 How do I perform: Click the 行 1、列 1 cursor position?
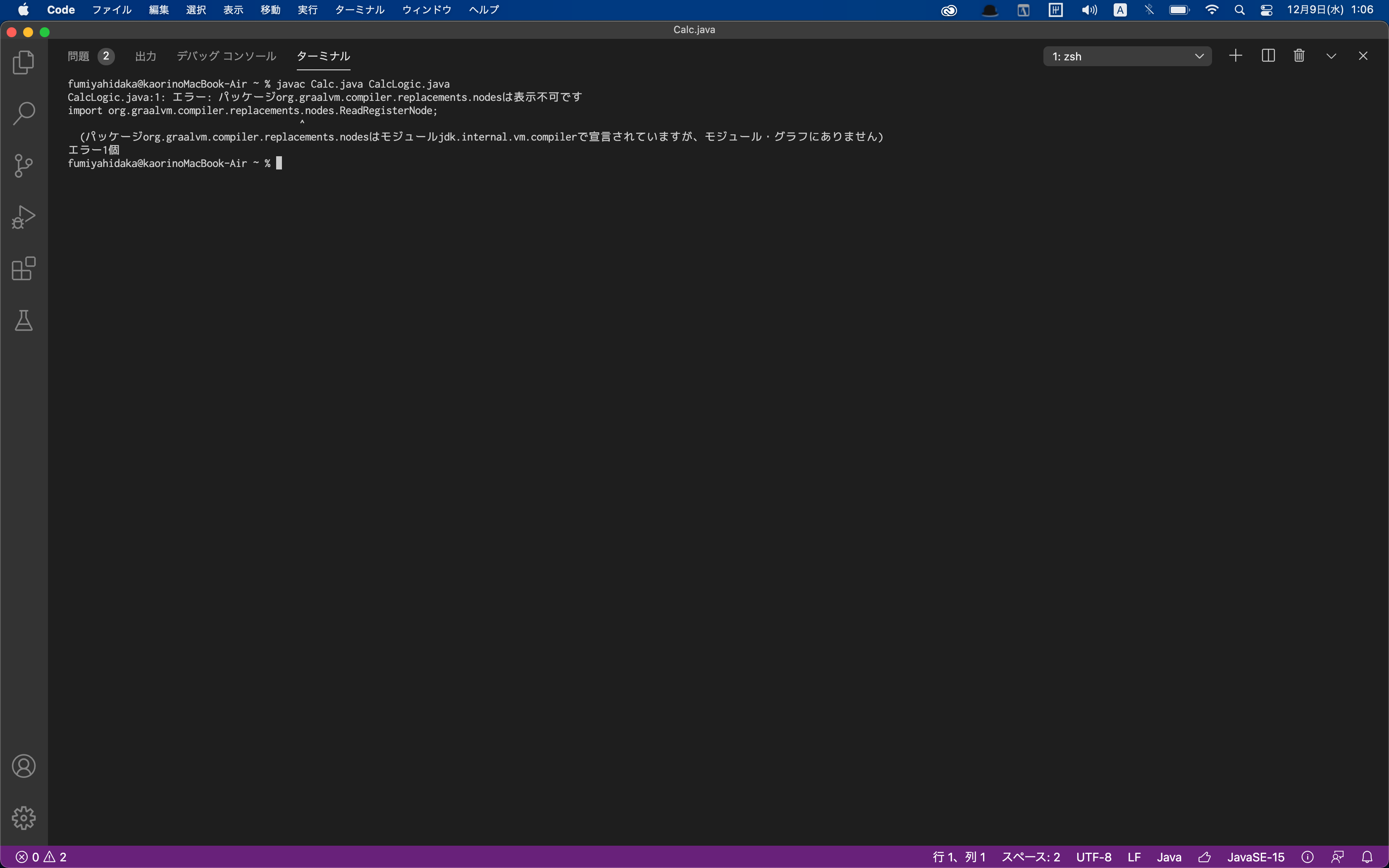959,857
